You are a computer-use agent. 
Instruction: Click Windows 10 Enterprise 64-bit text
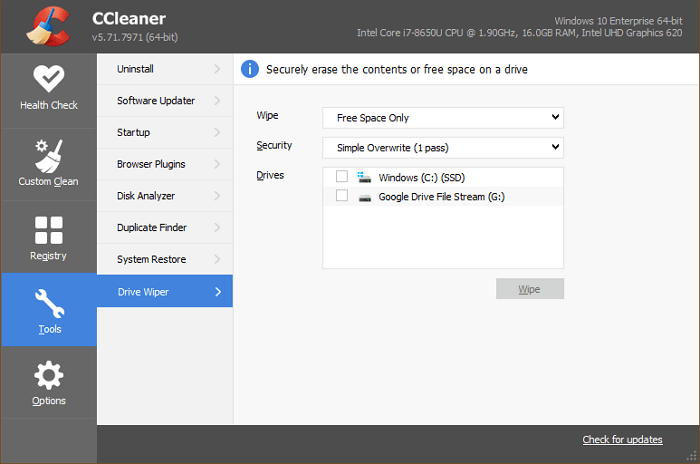point(618,21)
